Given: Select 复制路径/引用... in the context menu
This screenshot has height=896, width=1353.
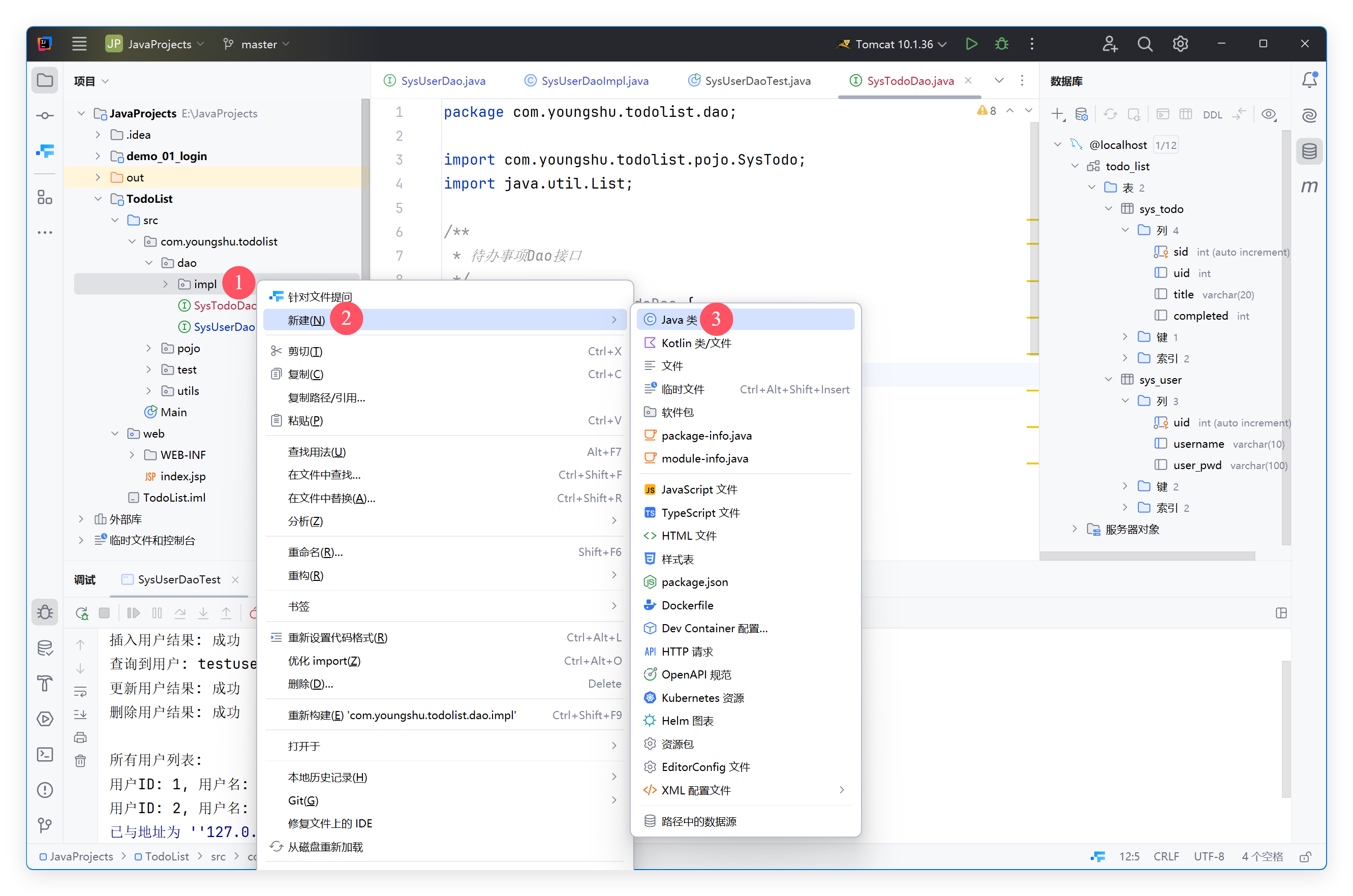Looking at the screenshot, I should 445,398.
